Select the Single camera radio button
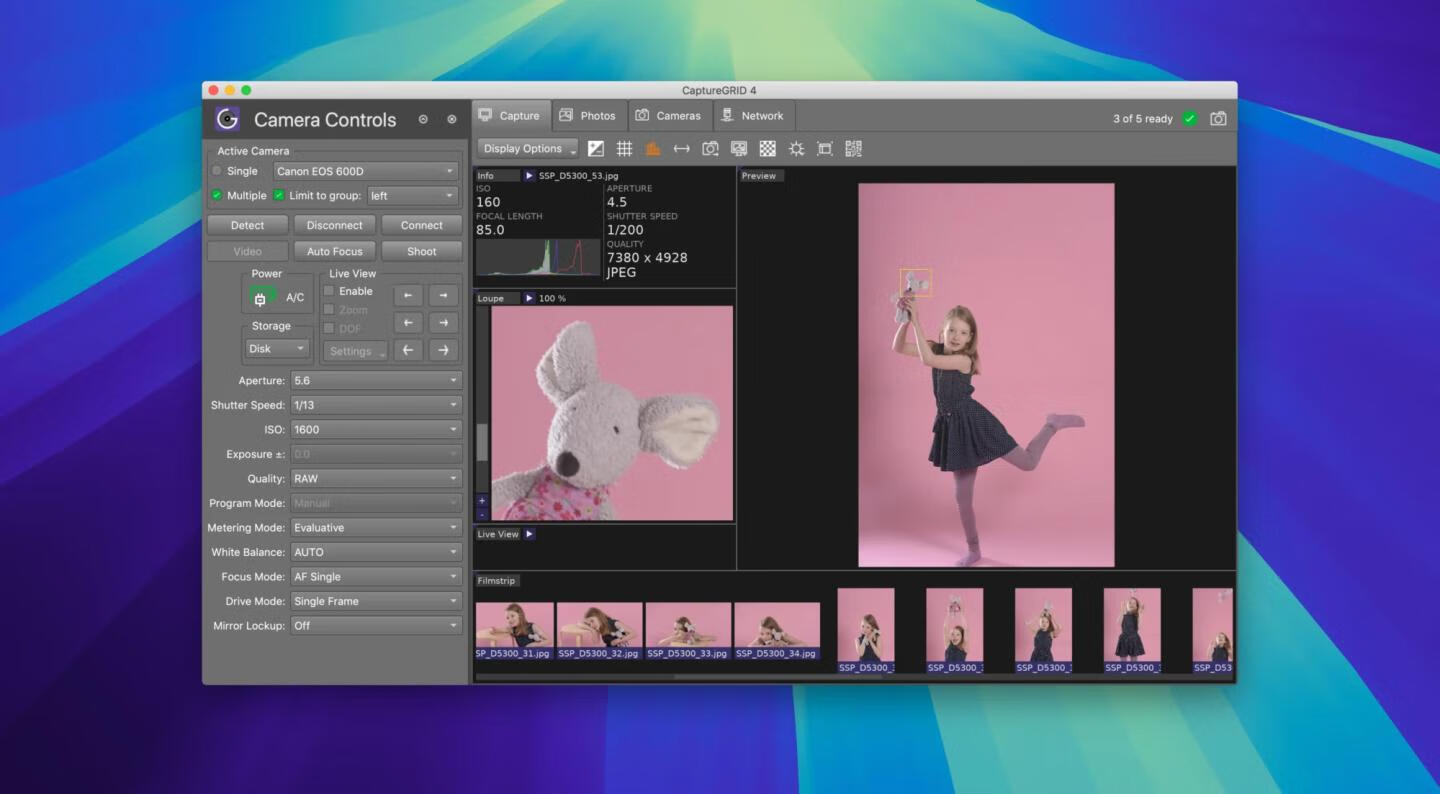Screen dimensions: 1440x794 217,171
